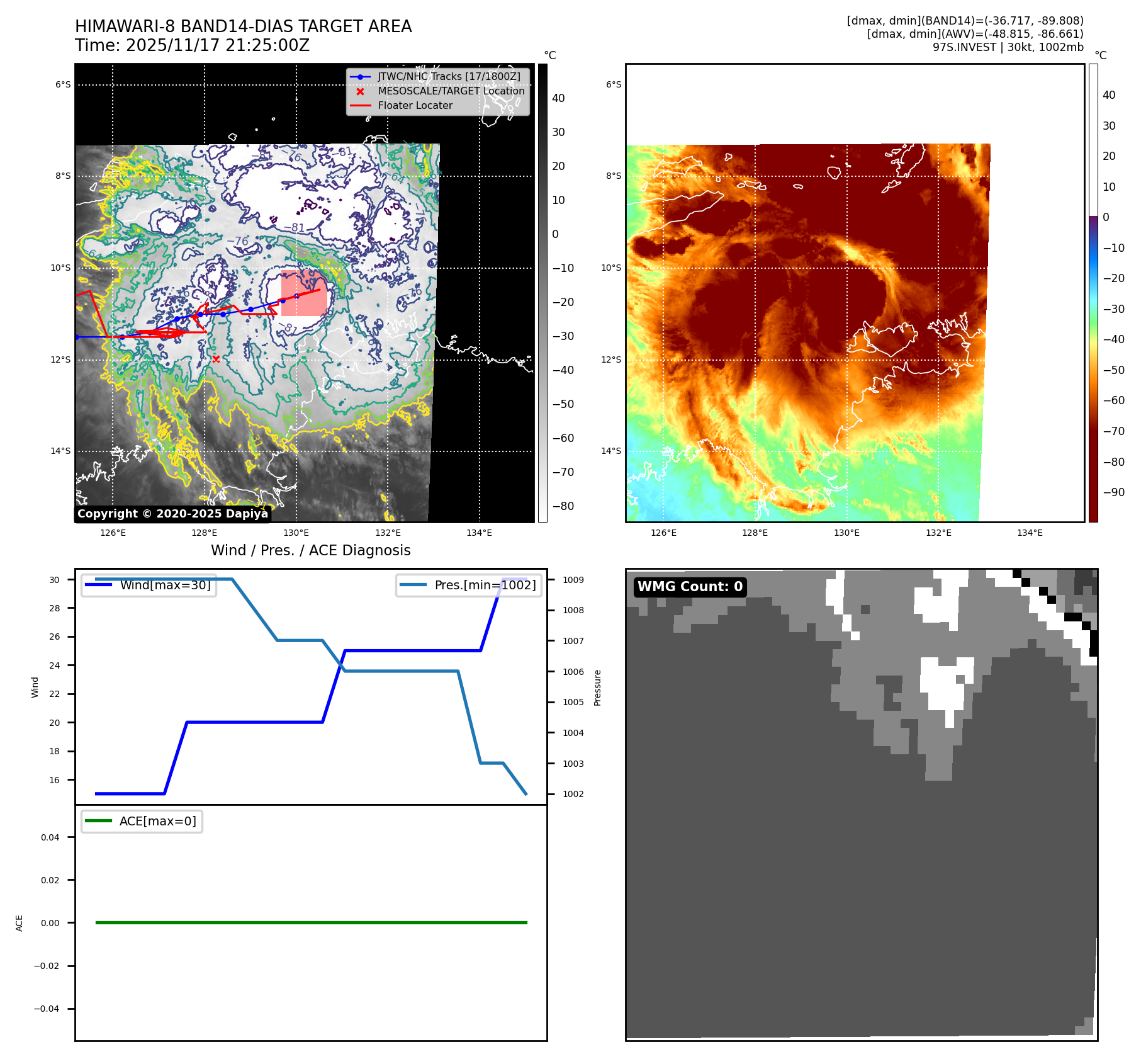Click the [dmax, dmin](AWV) readout text
The height and width of the screenshot is (1064, 1141).
click(x=975, y=34)
